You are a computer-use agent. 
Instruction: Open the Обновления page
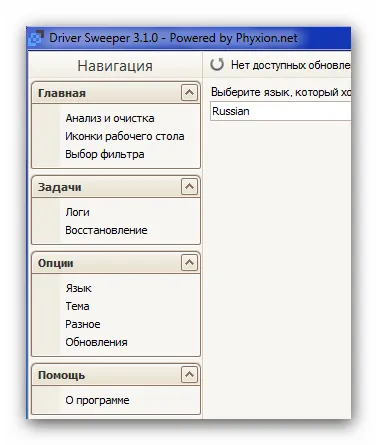96,342
